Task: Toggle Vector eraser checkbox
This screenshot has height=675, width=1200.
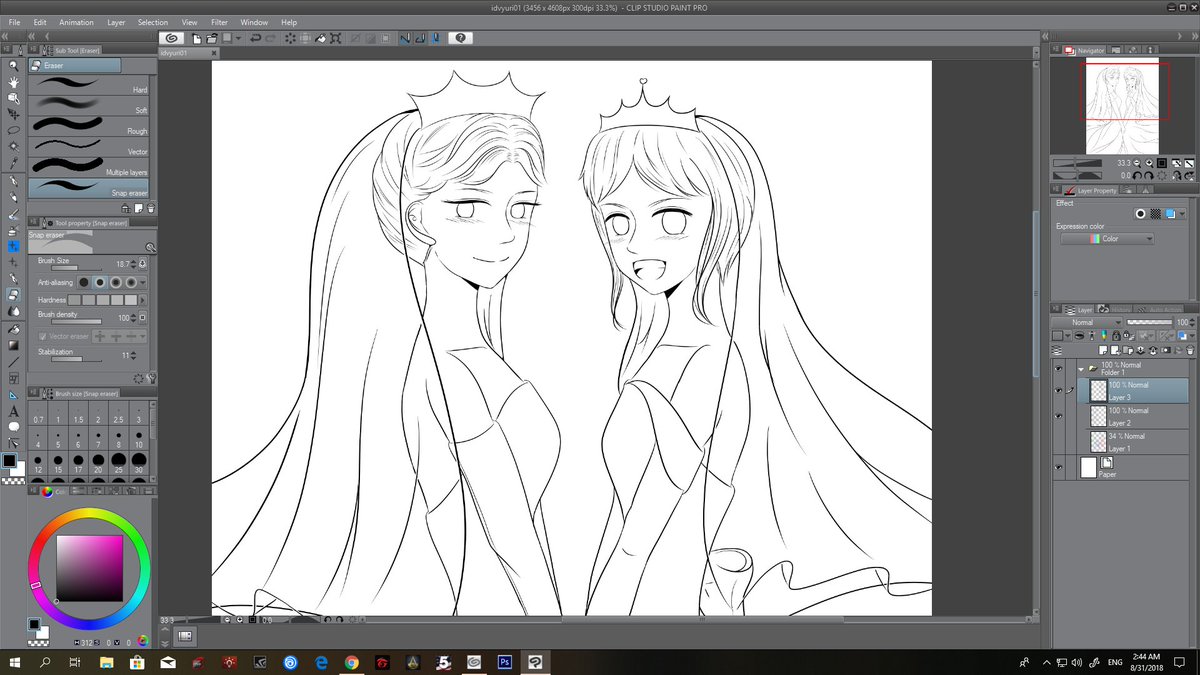Action: [x=42, y=336]
